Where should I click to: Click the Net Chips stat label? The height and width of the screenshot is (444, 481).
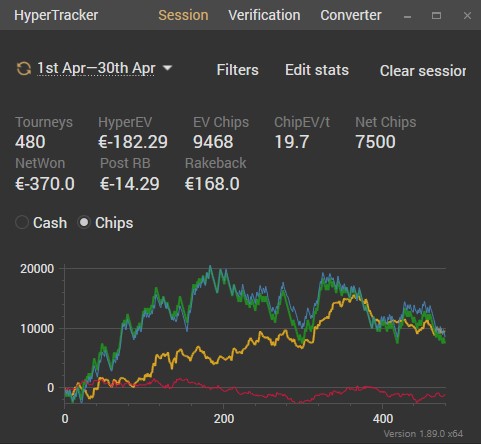[x=386, y=122]
